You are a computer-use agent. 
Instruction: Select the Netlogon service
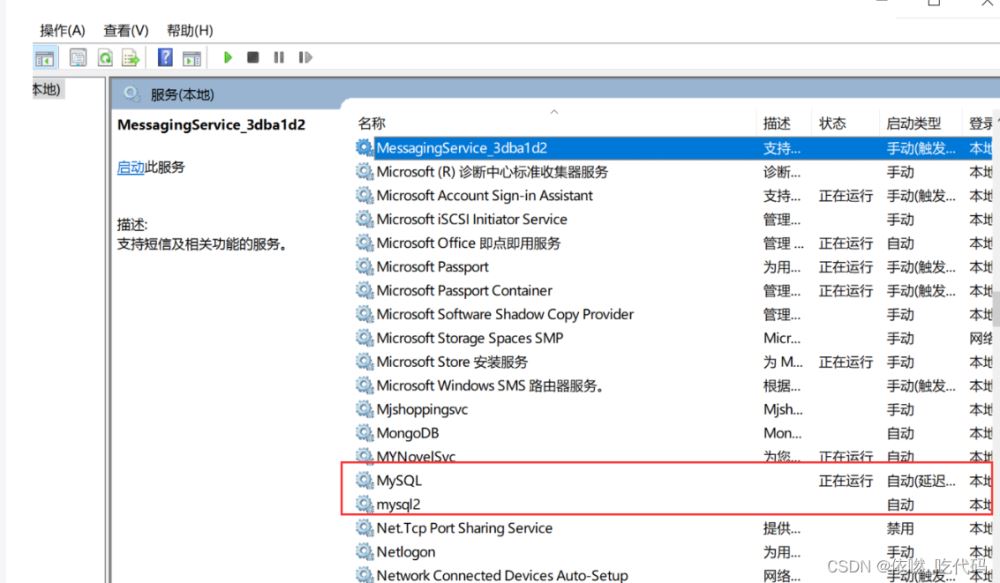[406, 552]
